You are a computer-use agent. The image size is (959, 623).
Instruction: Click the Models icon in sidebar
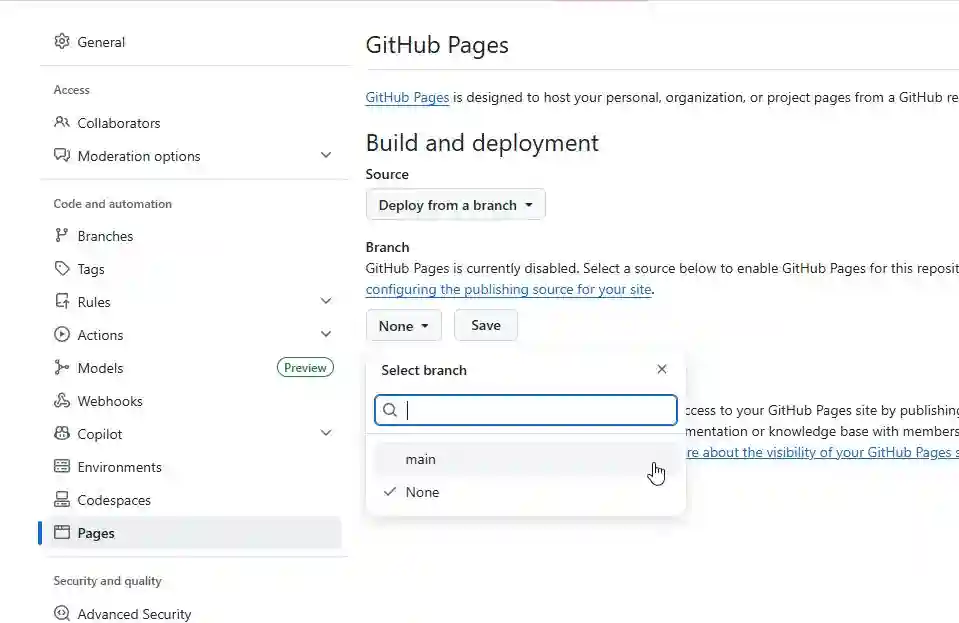click(x=62, y=367)
